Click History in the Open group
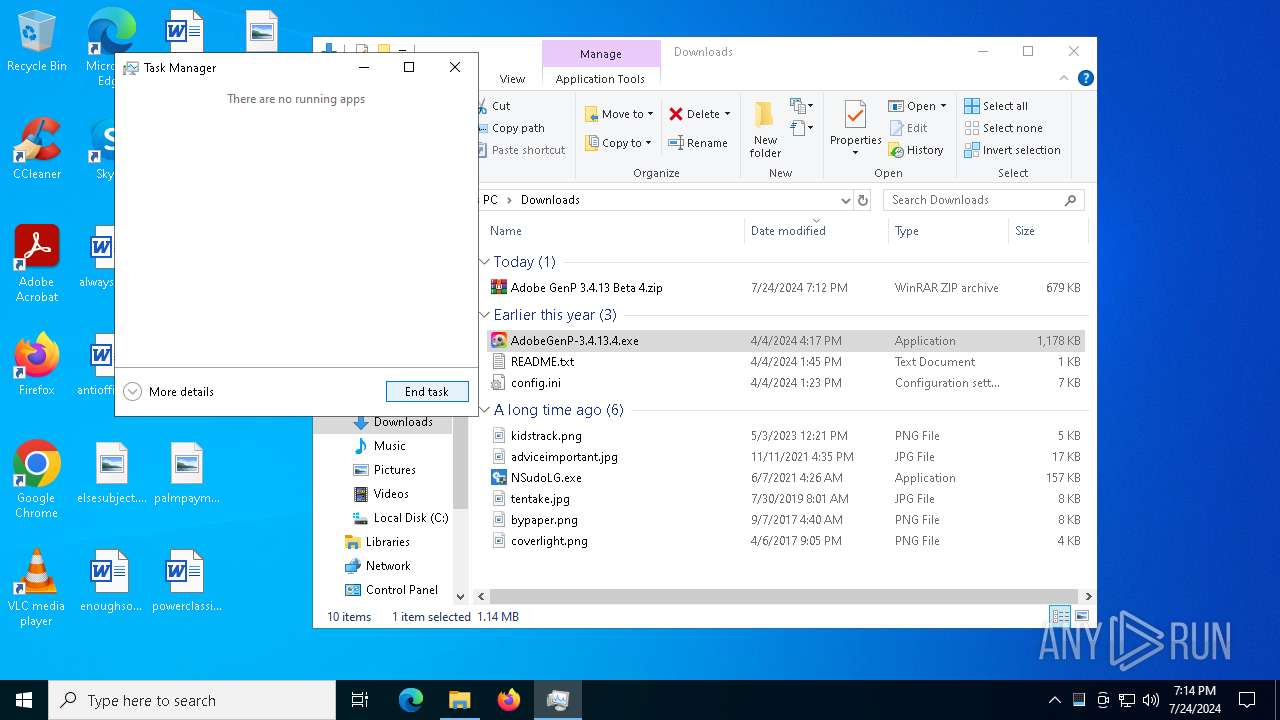This screenshot has height=720, width=1280. pyautogui.click(x=916, y=150)
